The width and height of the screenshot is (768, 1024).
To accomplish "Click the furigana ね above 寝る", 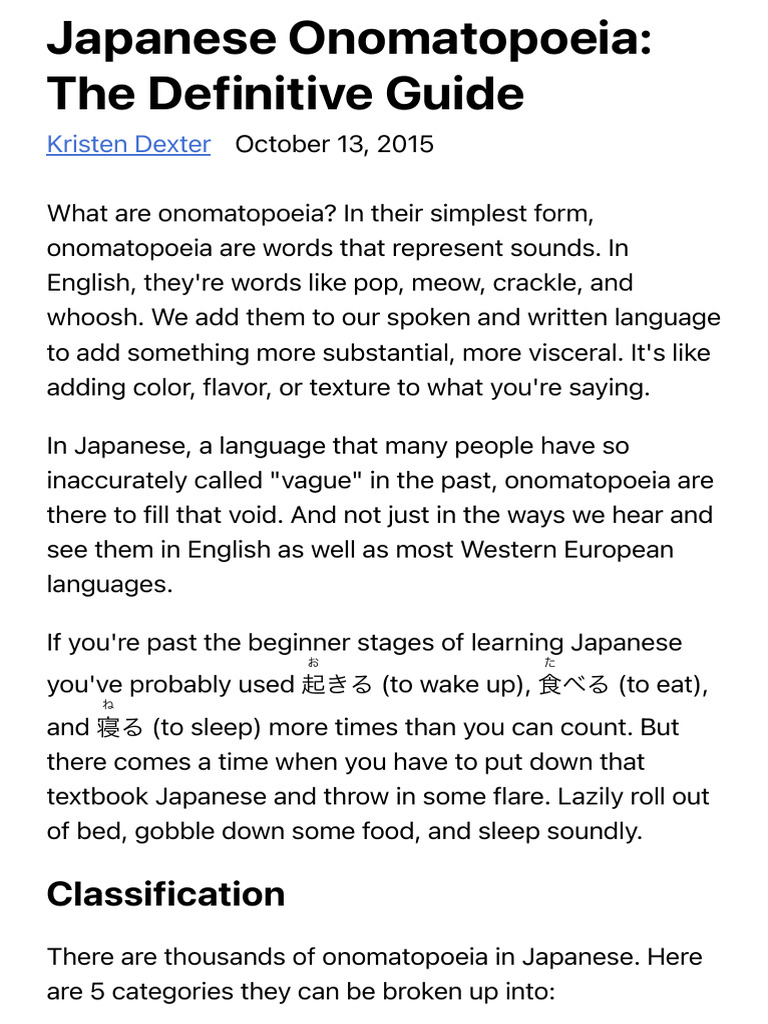I will click(x=108, y=704).
